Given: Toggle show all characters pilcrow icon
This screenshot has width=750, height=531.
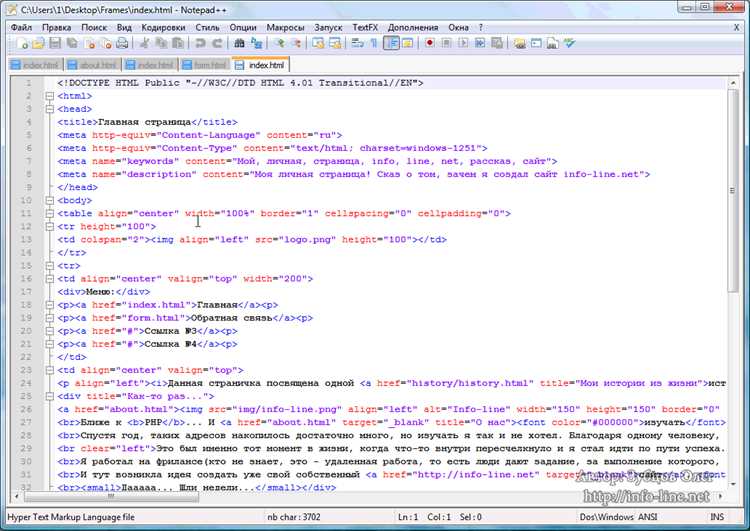Looking at the screenshot, I should click(x=374, y=44).
